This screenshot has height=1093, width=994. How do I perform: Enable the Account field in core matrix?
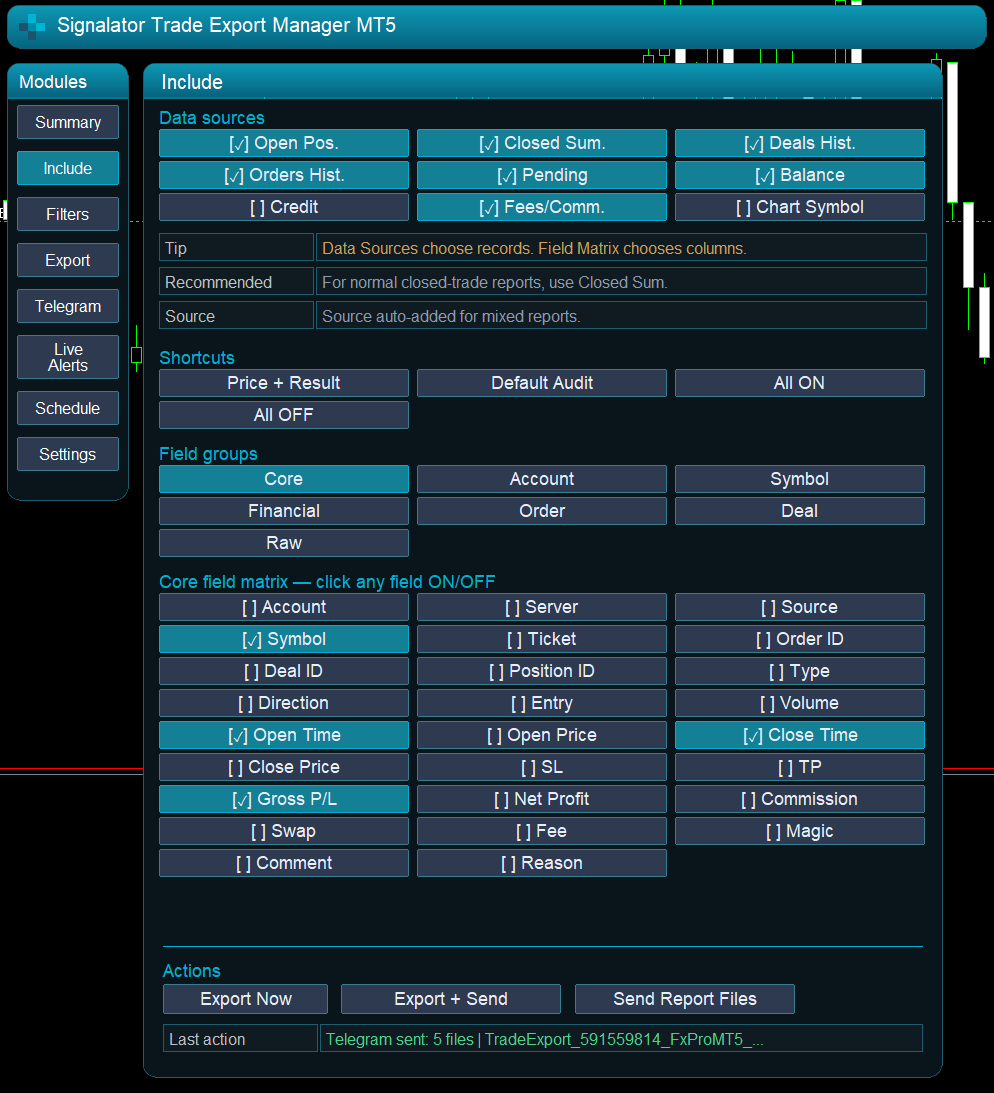[284, 607]
